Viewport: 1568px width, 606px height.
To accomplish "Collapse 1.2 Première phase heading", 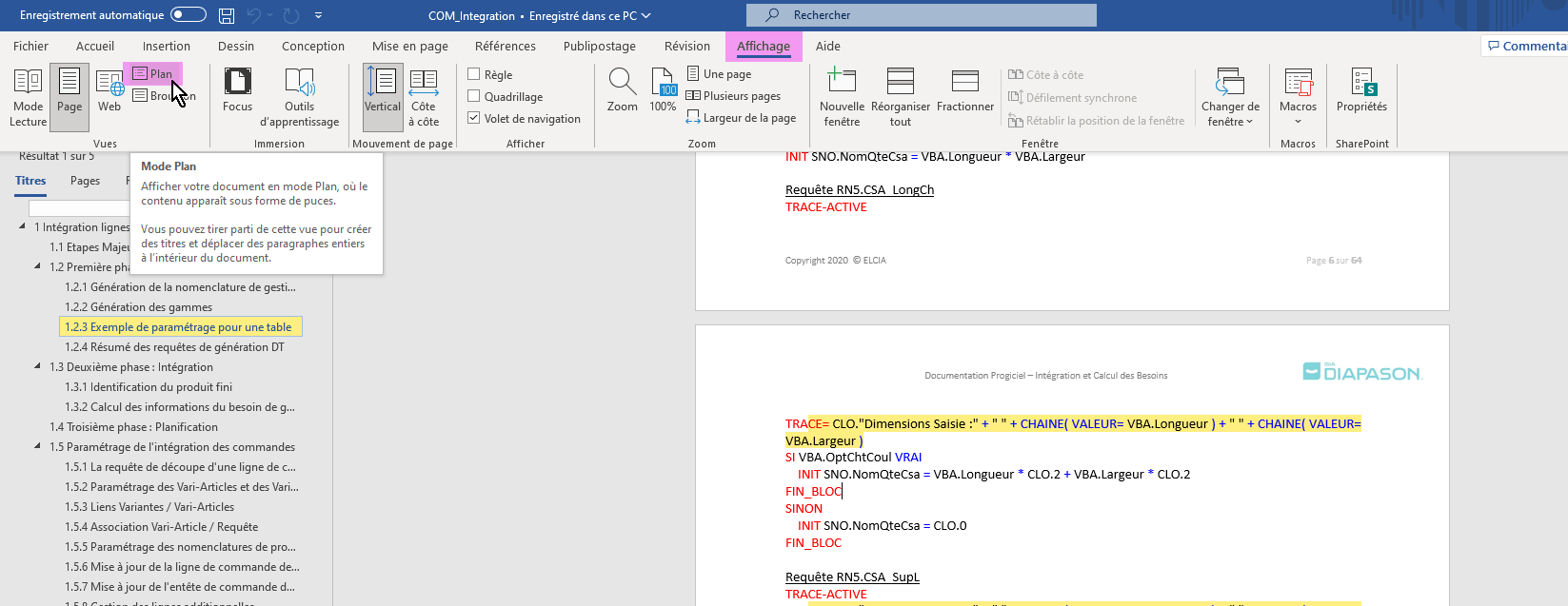I will 37,266.
